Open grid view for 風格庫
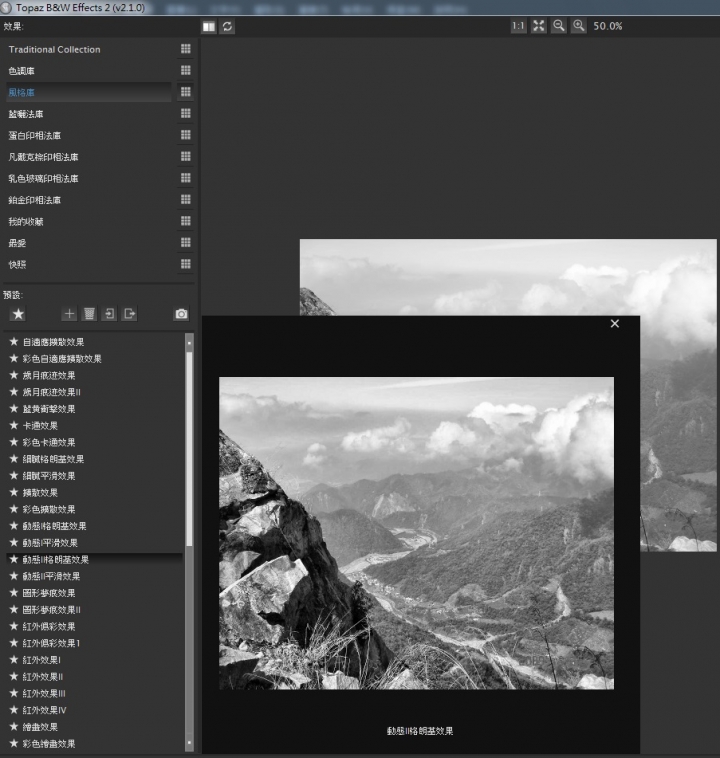720x758 pixels. coord(186,92)
